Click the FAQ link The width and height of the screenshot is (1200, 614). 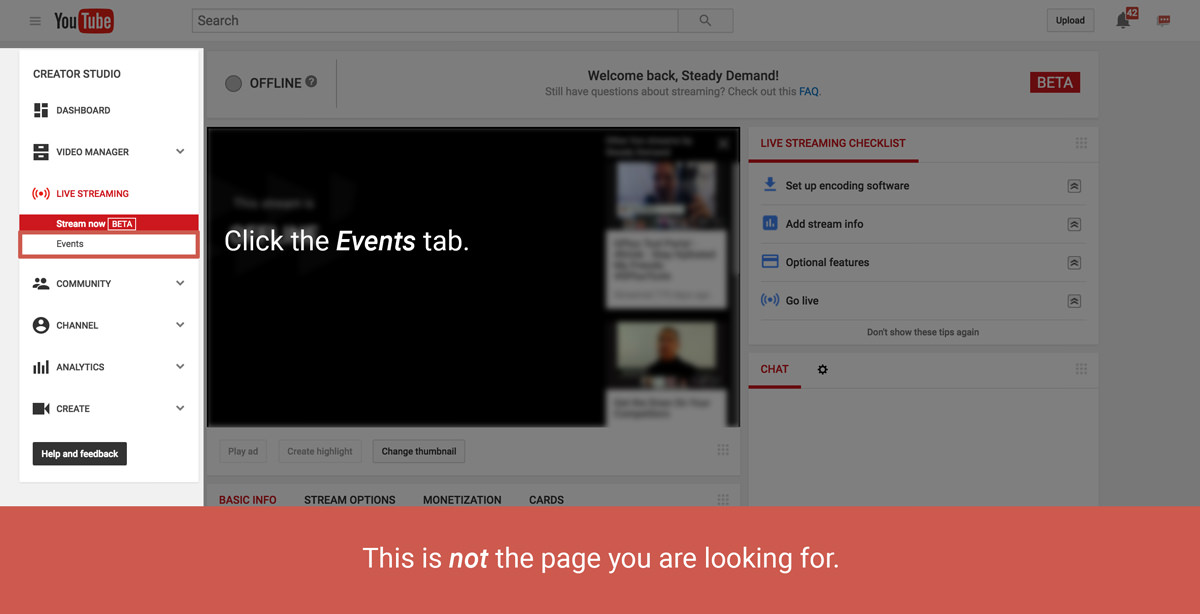[809, 91]
